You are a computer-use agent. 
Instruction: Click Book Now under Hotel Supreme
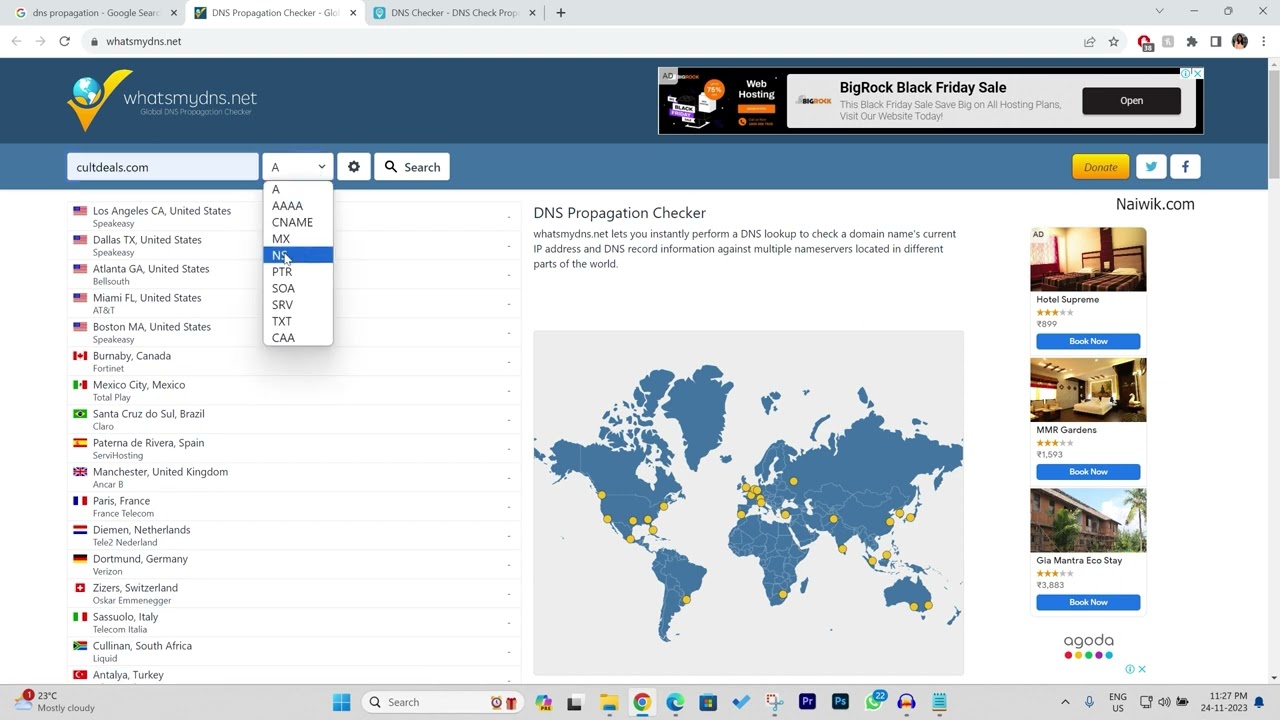[x=1088, y=341]
